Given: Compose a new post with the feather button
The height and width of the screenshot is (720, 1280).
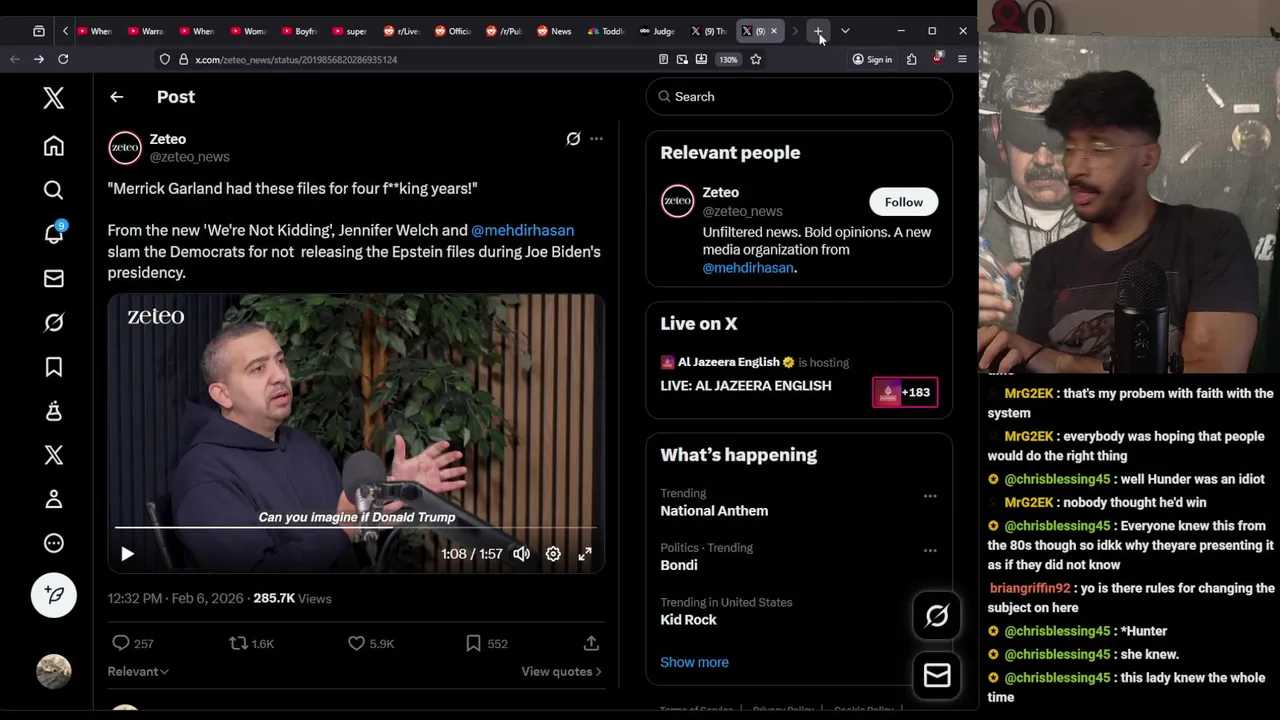Looking at the screenshot, I should point(54,595).
